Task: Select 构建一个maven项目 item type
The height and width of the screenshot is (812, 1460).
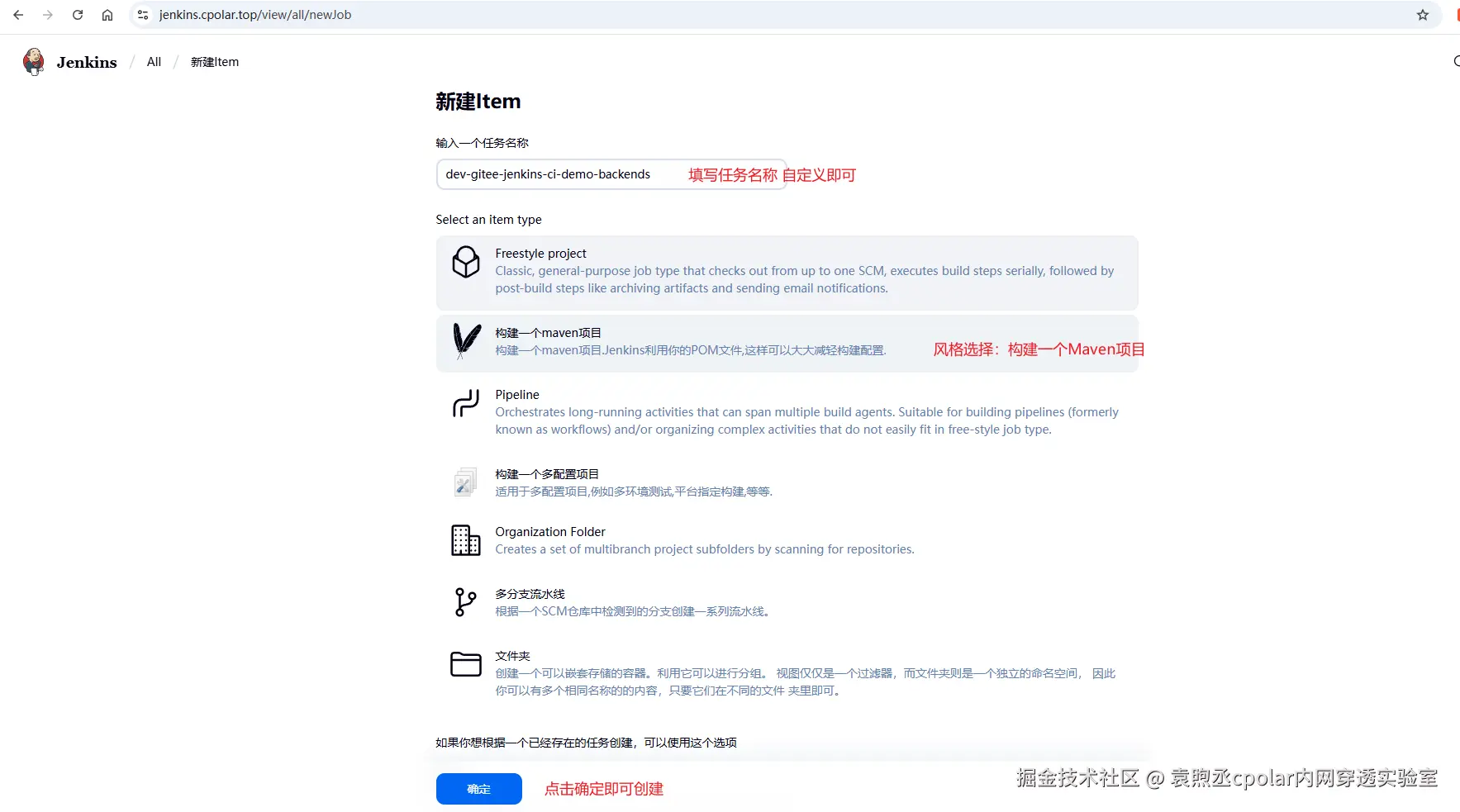Action: coord(787,344)
